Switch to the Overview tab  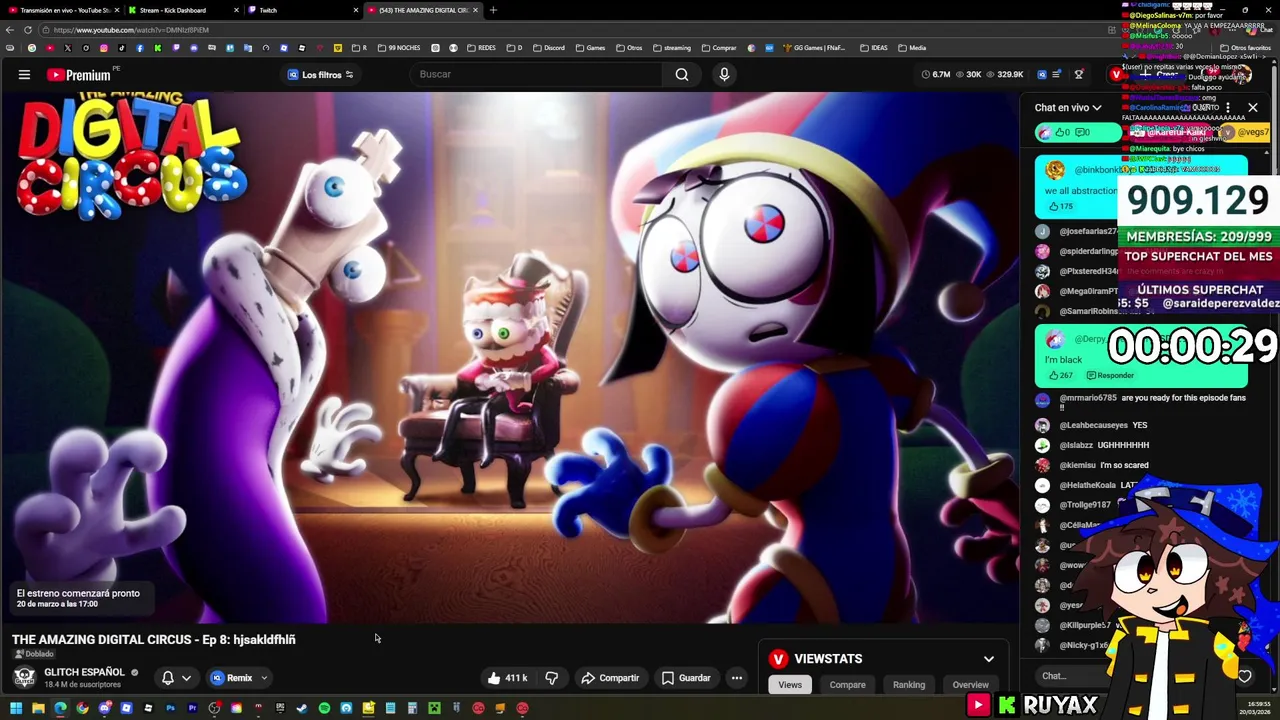coord(970,685)
